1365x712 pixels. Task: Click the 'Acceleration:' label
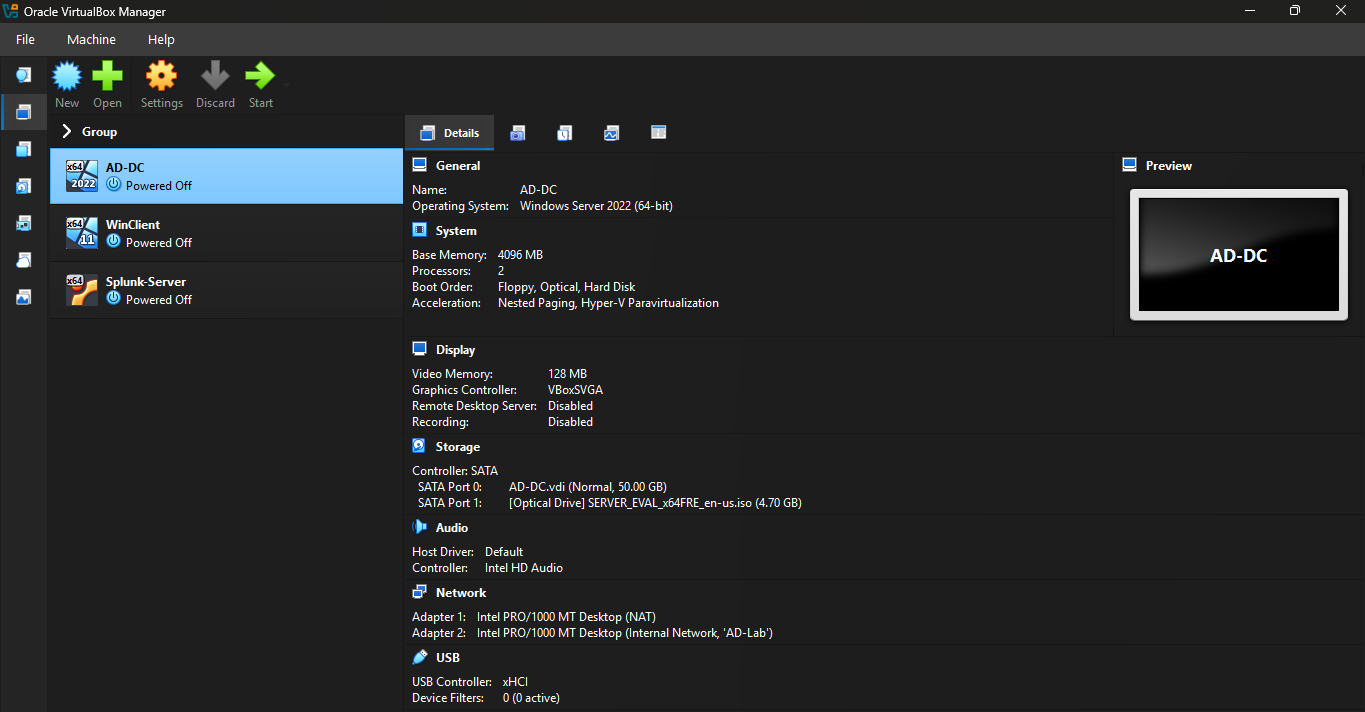[x=446, y=303]
